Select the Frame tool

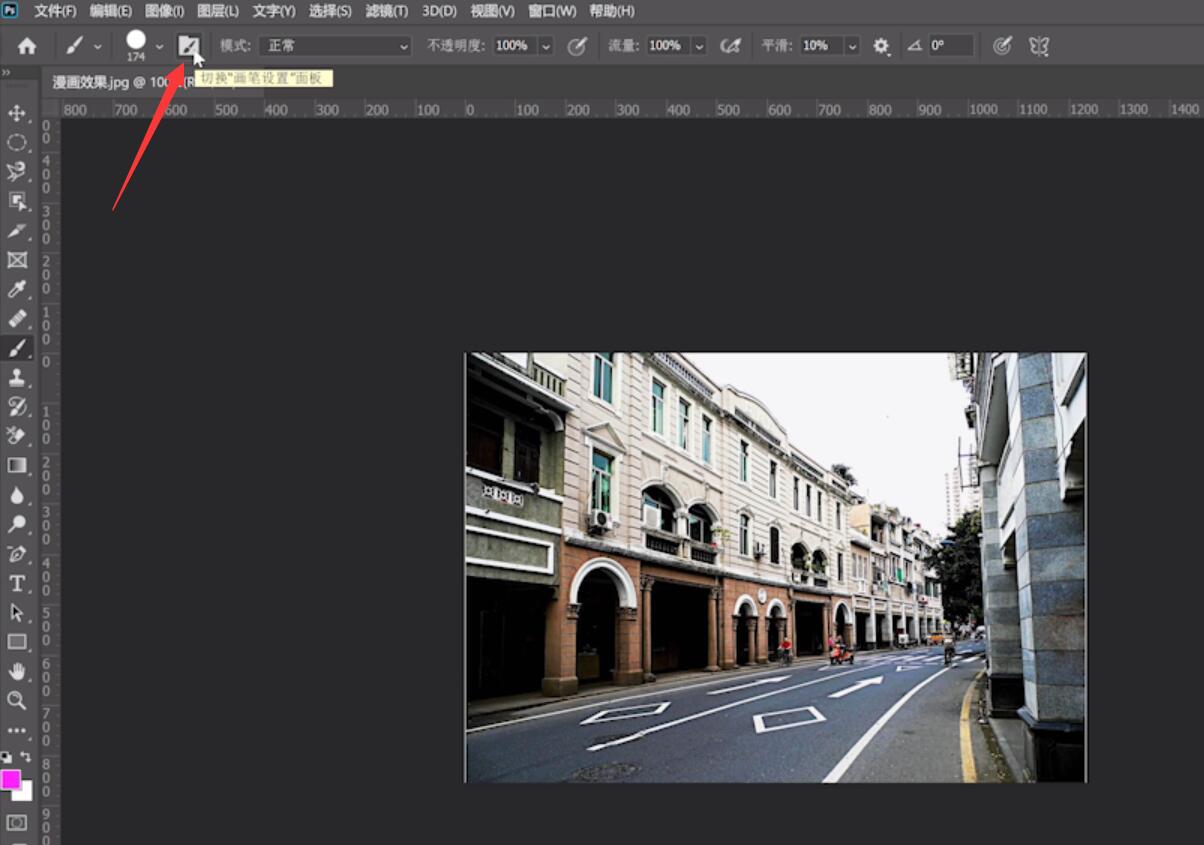(17, 260)
